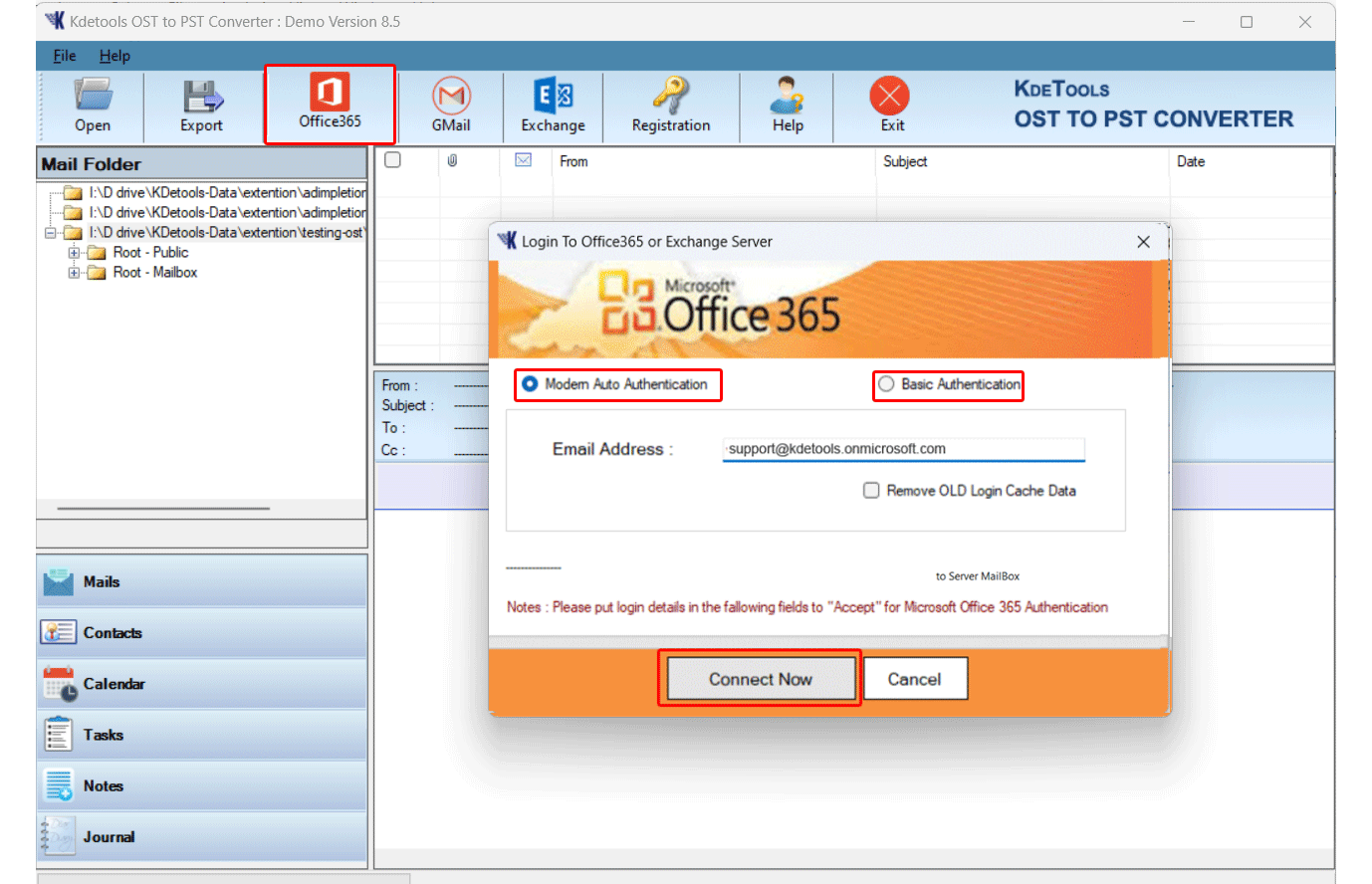Expand the Root - Mailbox folder
Screen dimensions: 1372x884
[72, 272]
